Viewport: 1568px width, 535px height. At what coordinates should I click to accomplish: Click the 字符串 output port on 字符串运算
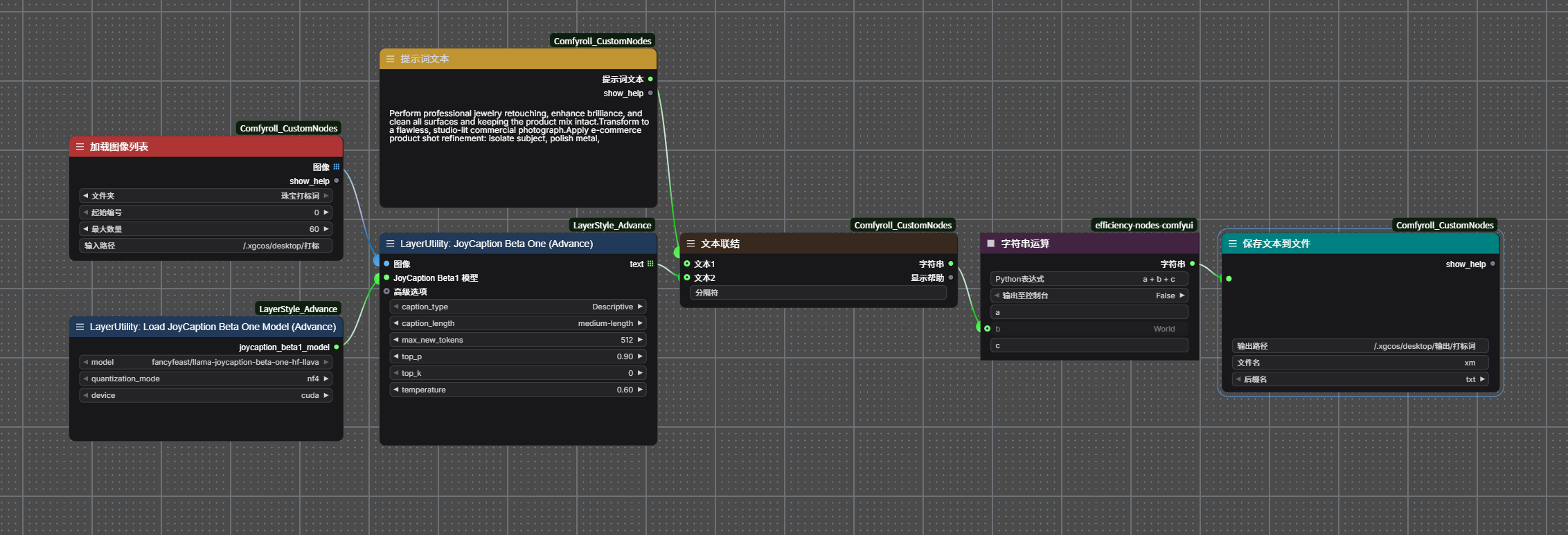1192,264
